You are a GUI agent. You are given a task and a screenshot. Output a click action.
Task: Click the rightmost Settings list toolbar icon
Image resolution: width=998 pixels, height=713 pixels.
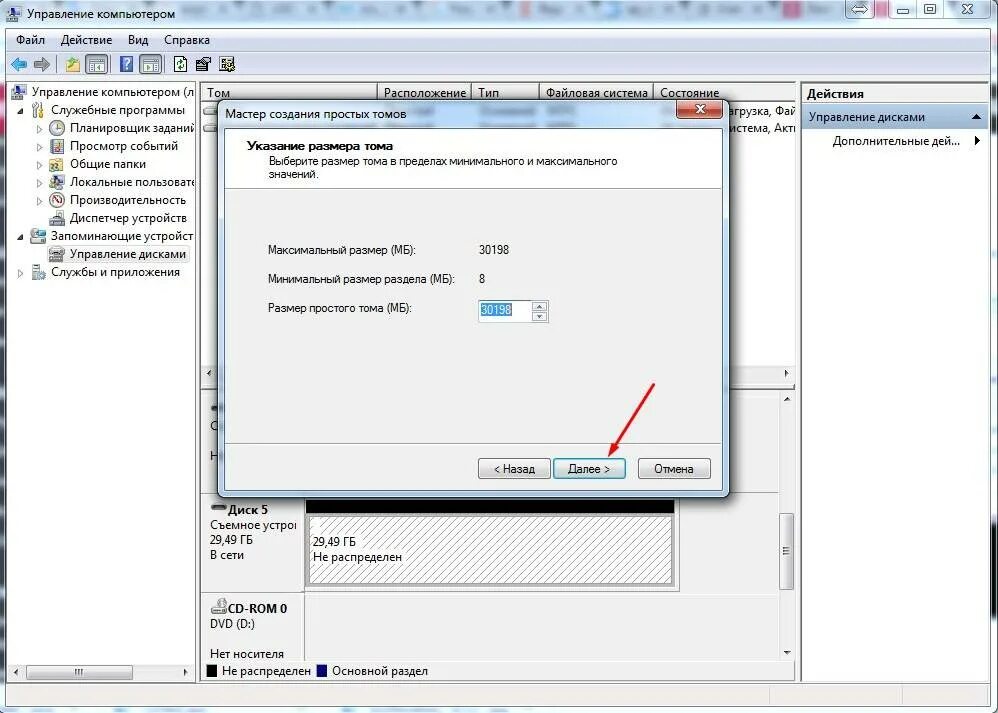(227, 64)
